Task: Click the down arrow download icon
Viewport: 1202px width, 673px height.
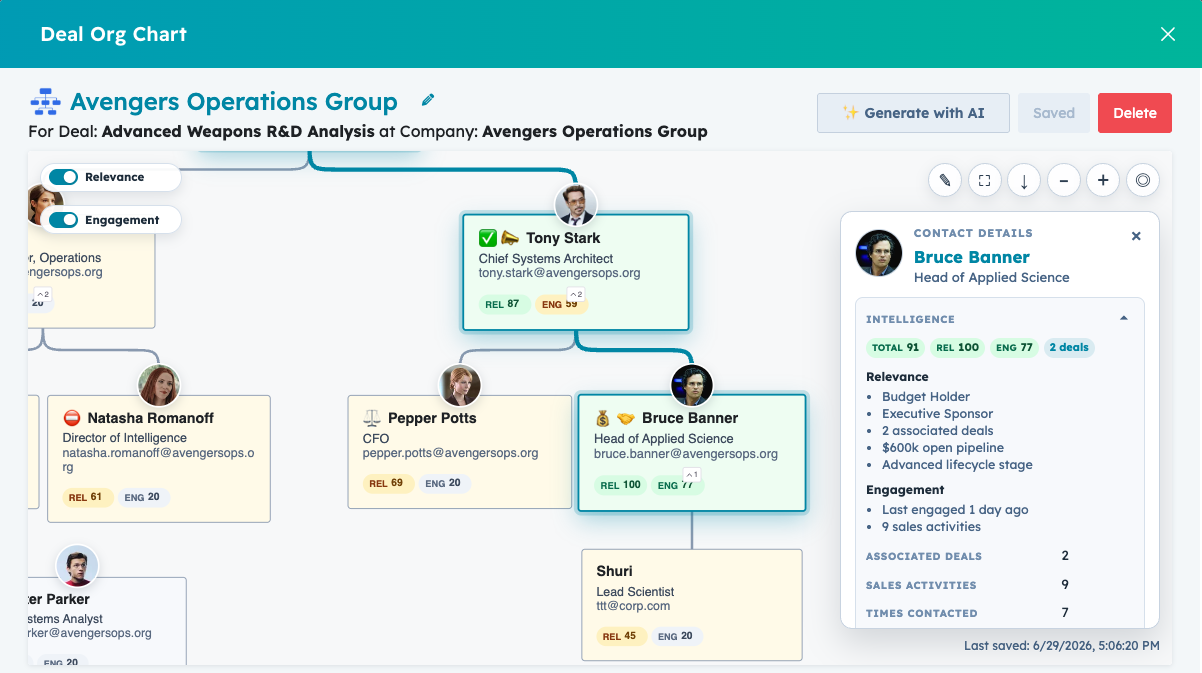Action: pyautogui.click(x=1024, y=181)
